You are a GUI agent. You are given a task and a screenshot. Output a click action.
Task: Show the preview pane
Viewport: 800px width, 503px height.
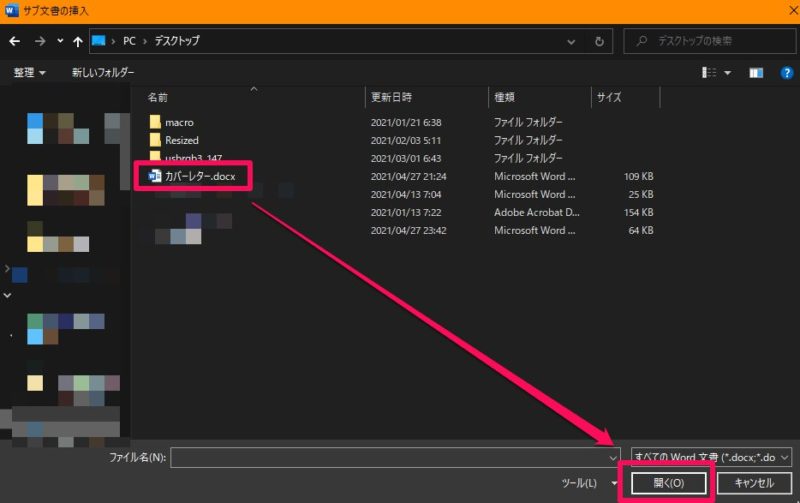[756, 73]
